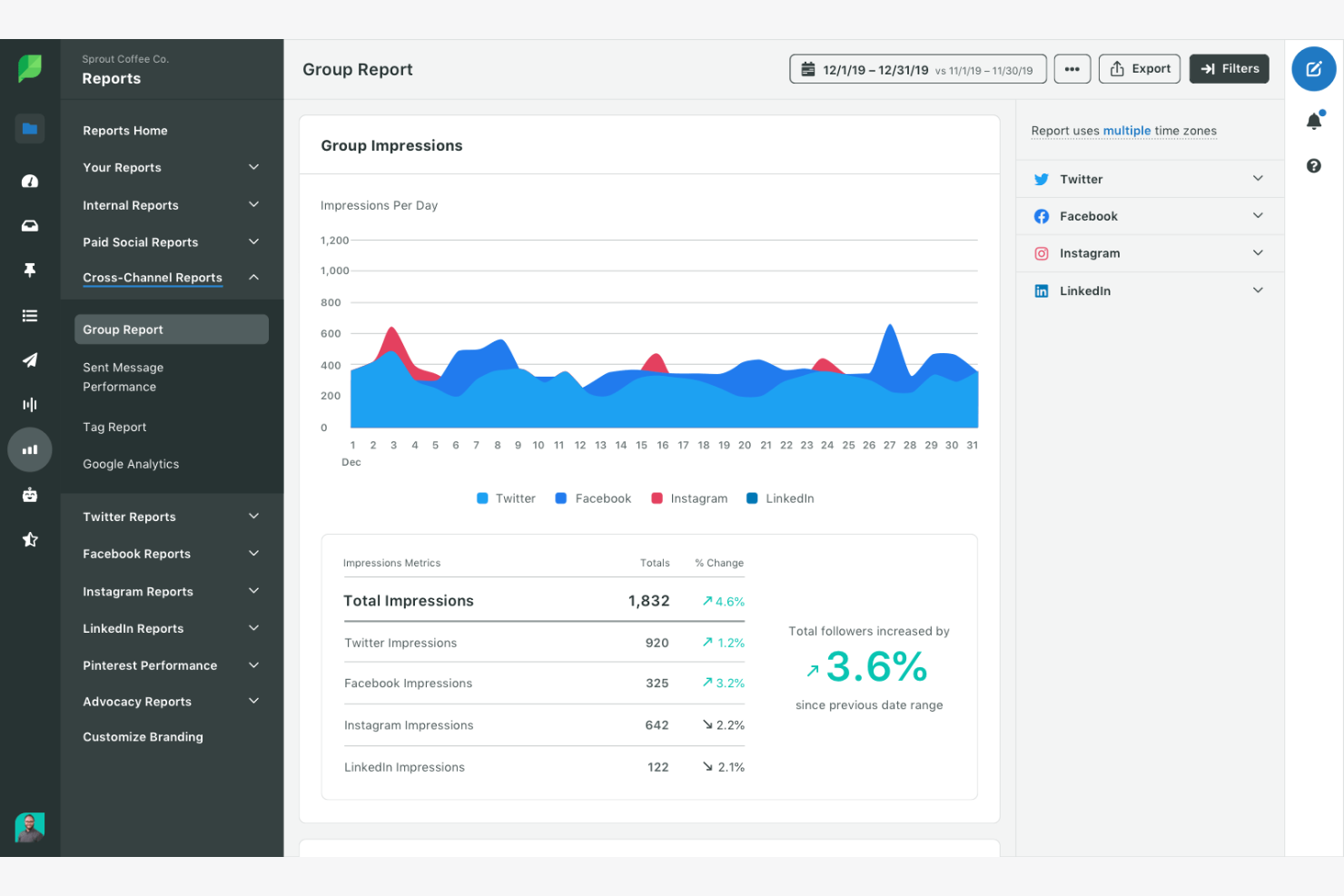Click the LinkedIn Impressions row
This screenshot has width=1344, height=896.
click(544, 767)
